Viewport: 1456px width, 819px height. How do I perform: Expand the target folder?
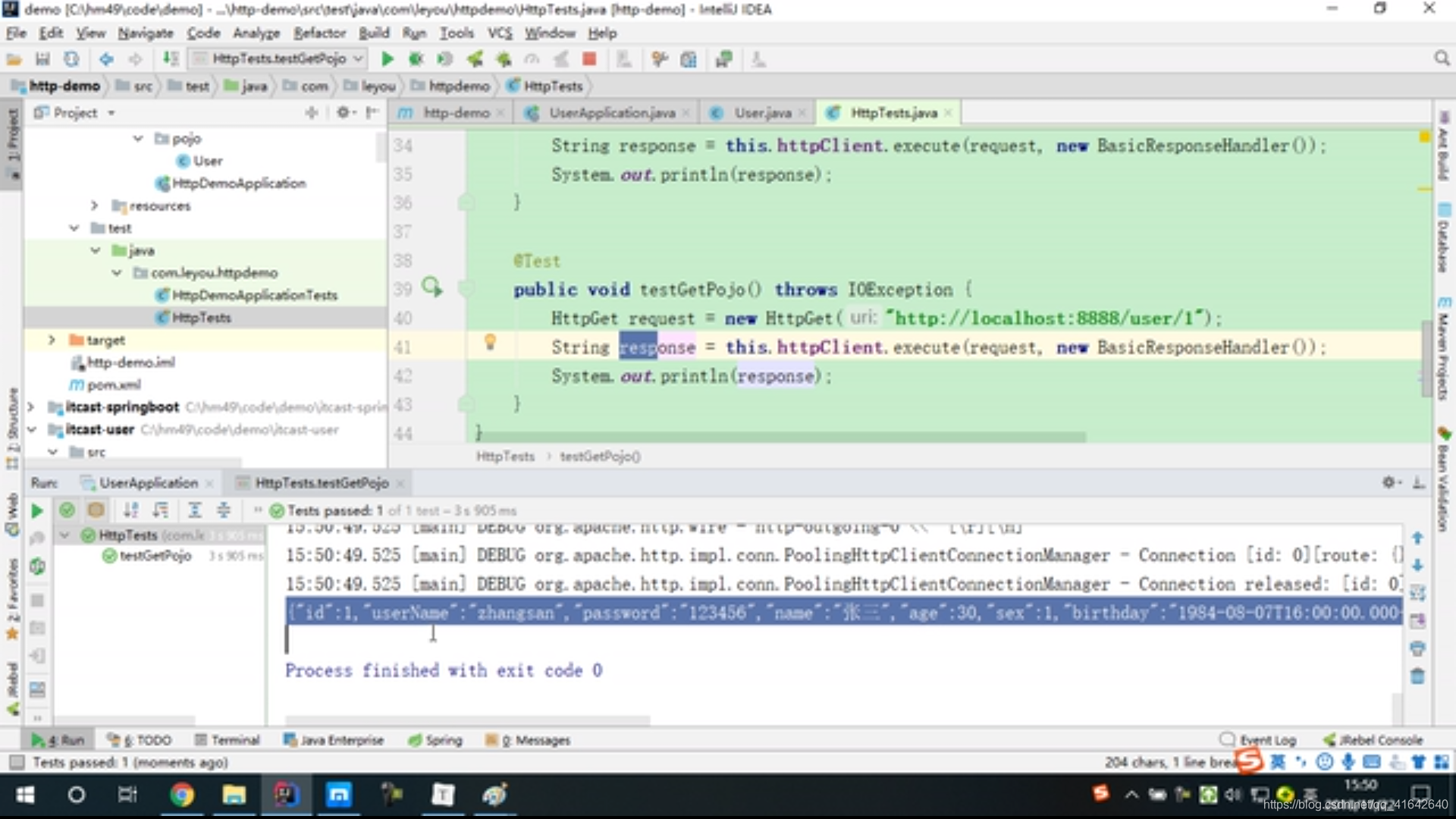pyautogui.click(x=52, y=340)
